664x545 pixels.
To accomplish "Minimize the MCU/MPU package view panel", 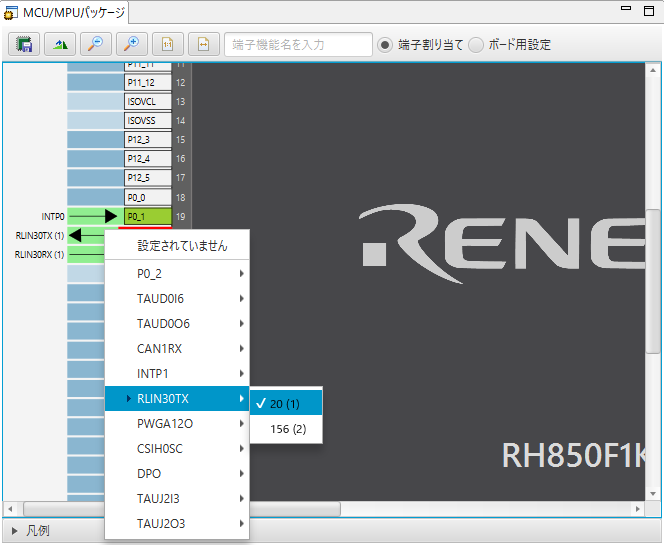I will click(x=626, y=8).
